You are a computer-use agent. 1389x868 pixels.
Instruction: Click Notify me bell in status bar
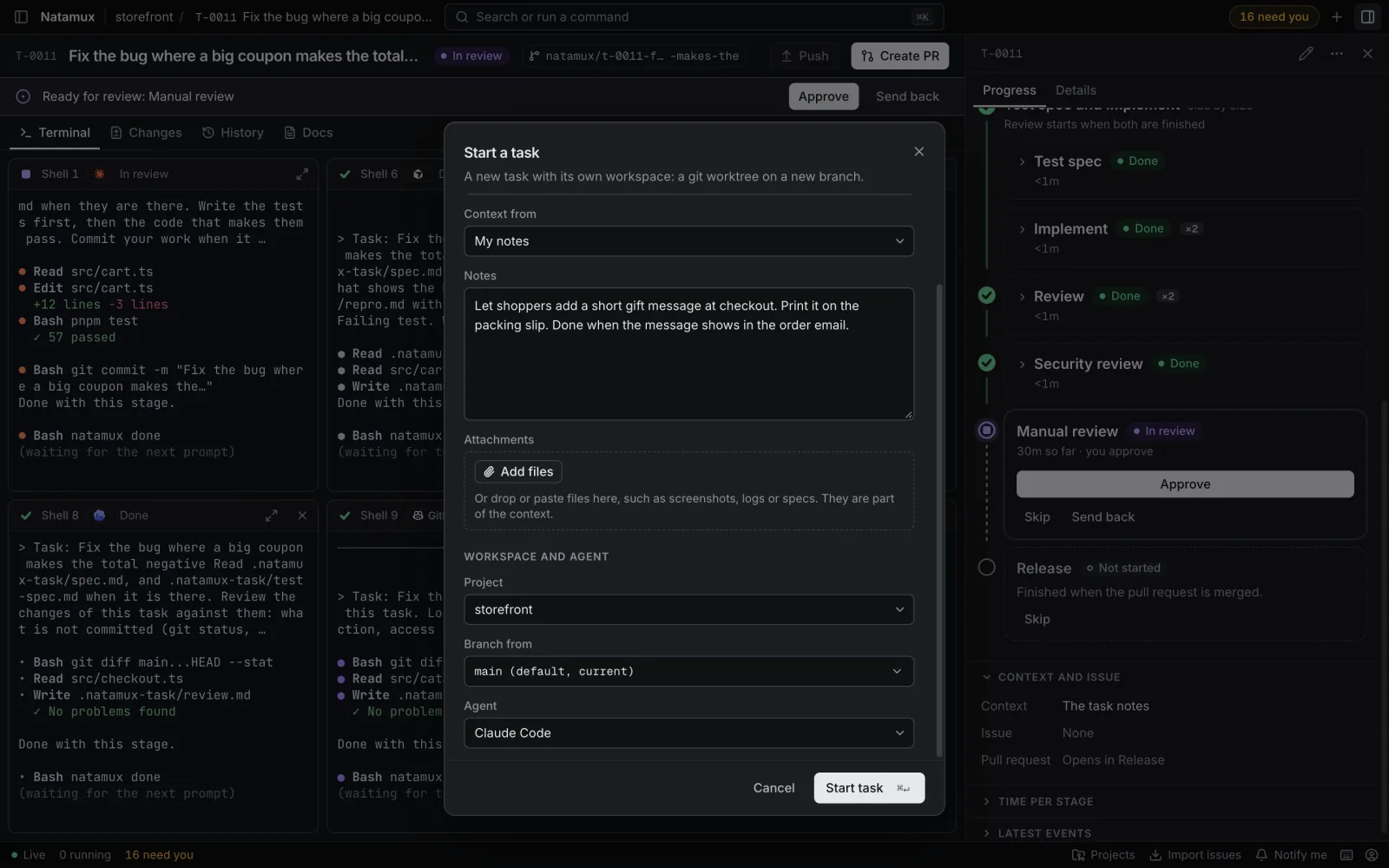1291,855
